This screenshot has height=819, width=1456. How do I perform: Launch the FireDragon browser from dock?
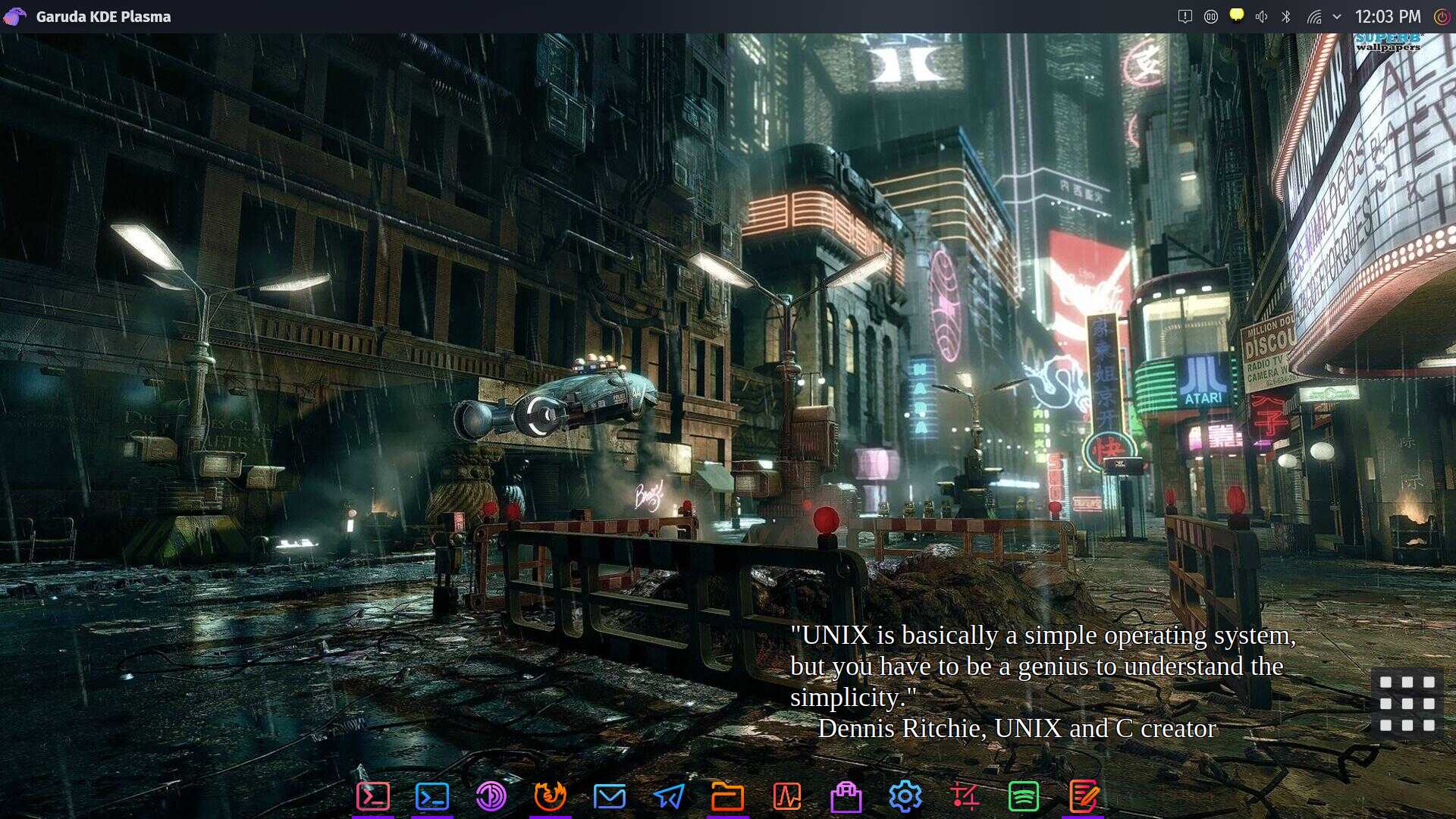(551, 796)
